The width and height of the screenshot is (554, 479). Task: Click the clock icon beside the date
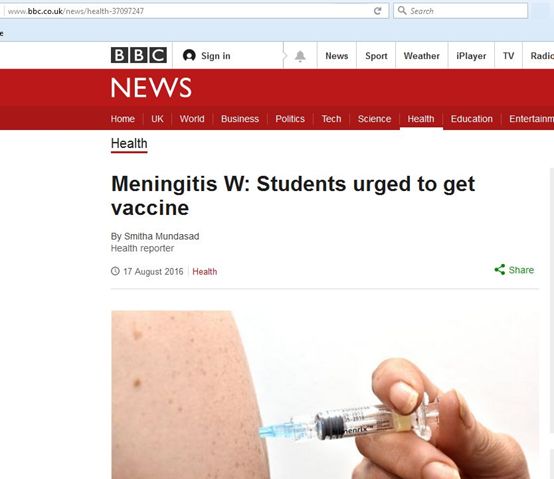[x=115, y=271]
